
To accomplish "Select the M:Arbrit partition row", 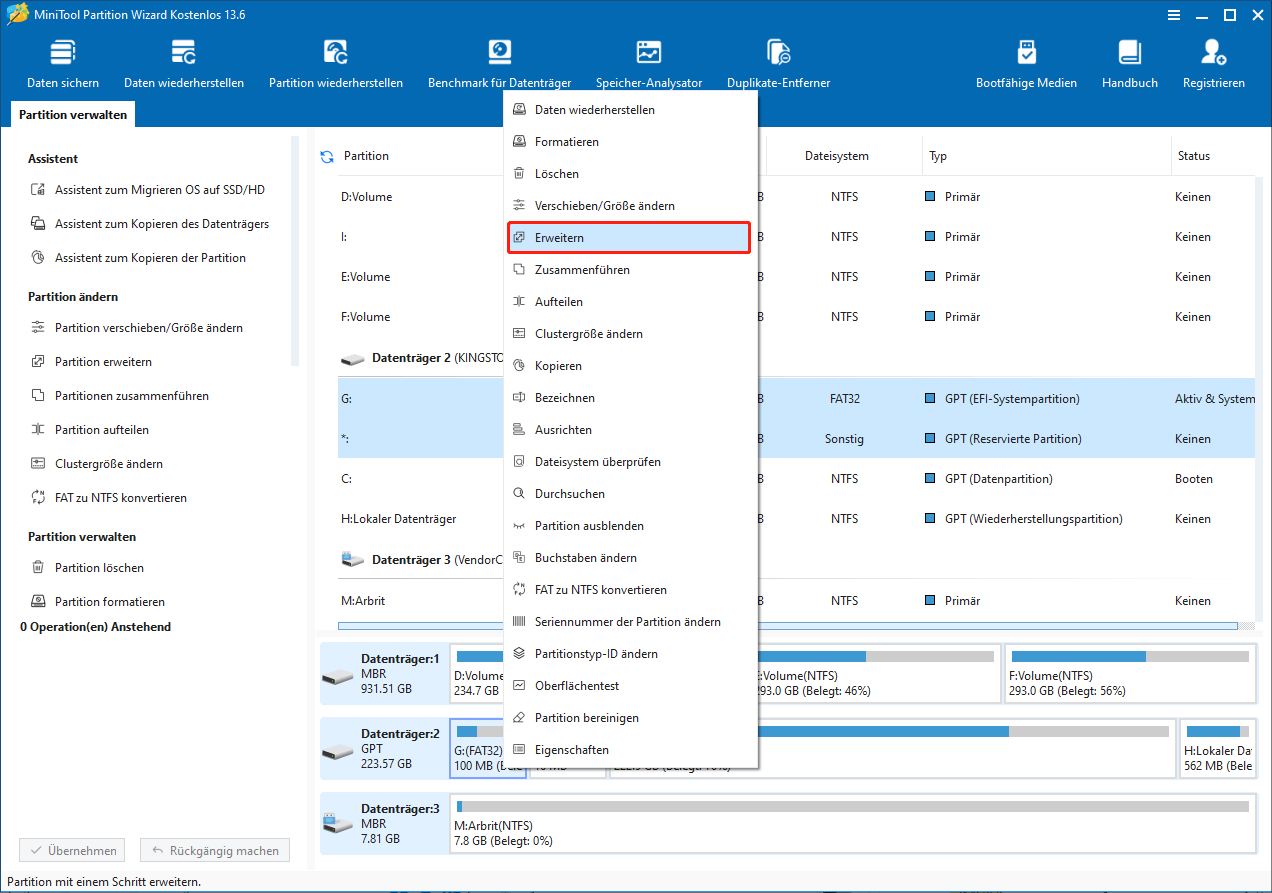I will pyautogui.click(x=796, y=601).
